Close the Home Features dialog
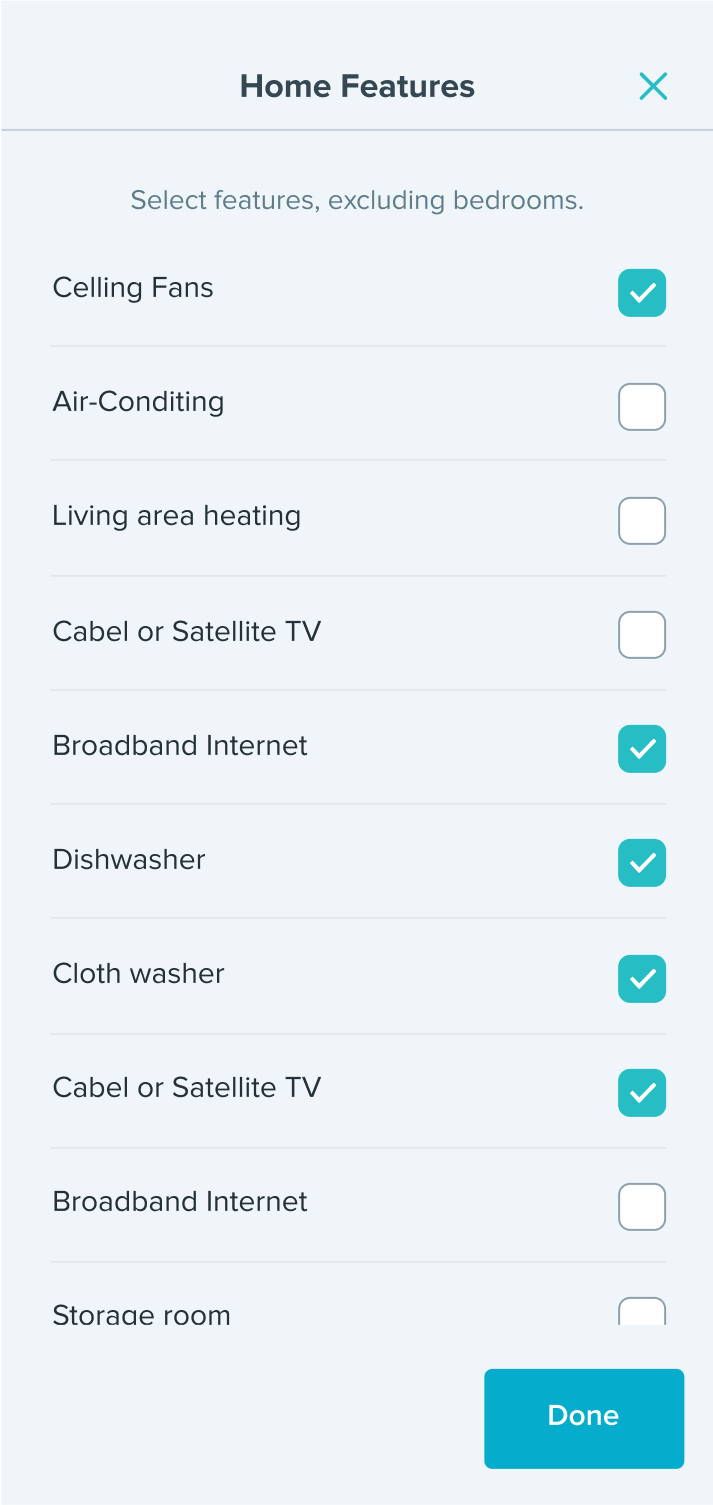Image resolution: width=713 pixels, height=1505 pixels. pos(653,87)
